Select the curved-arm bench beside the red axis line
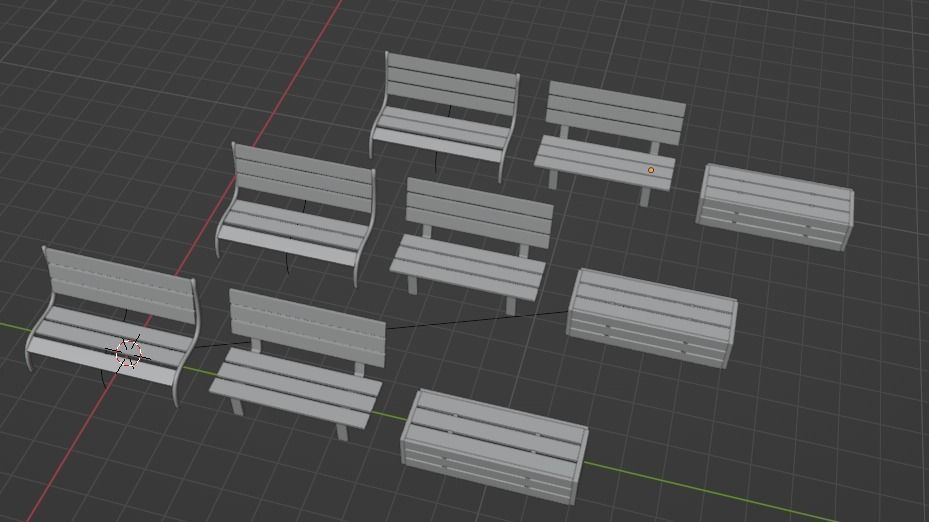The height and width of the screenshot is (522, 929). [295, 214]
